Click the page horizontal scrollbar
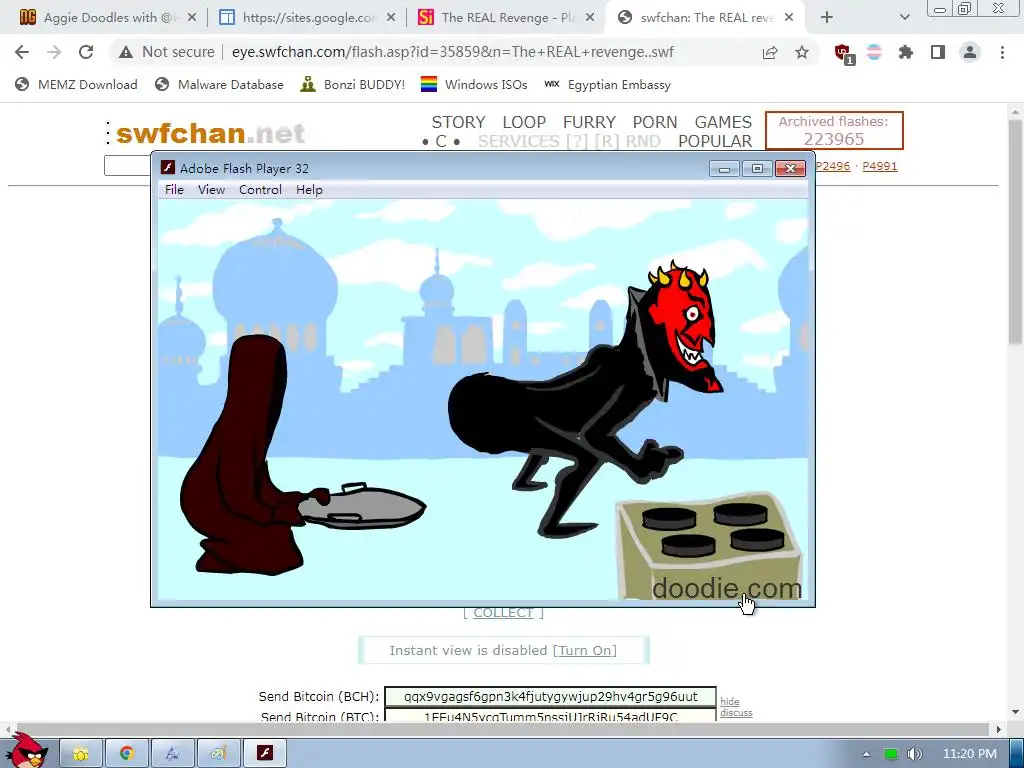This screenshot has width=1024, height=768. point(503,729)
